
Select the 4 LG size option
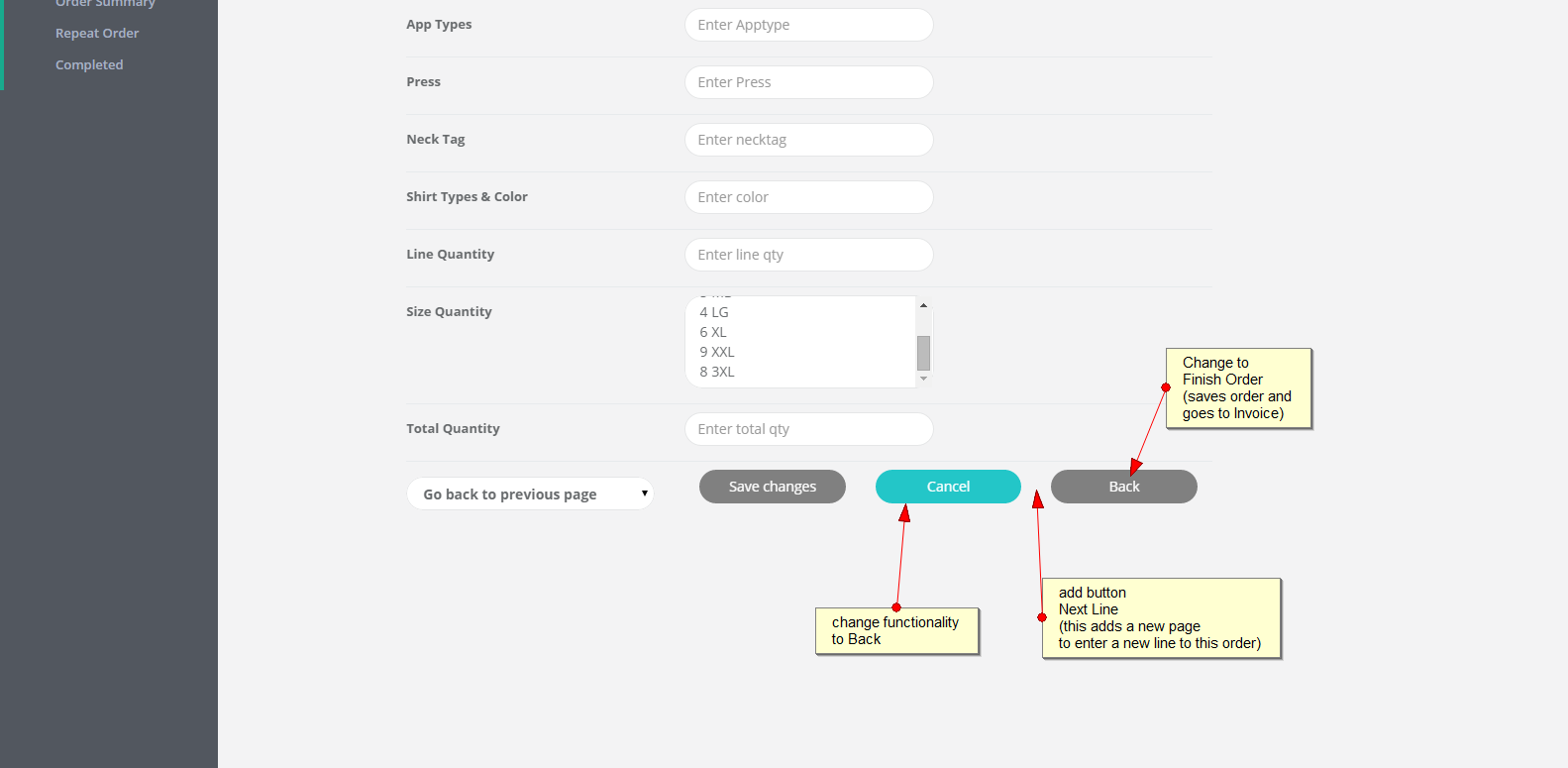tap(714, 312)
